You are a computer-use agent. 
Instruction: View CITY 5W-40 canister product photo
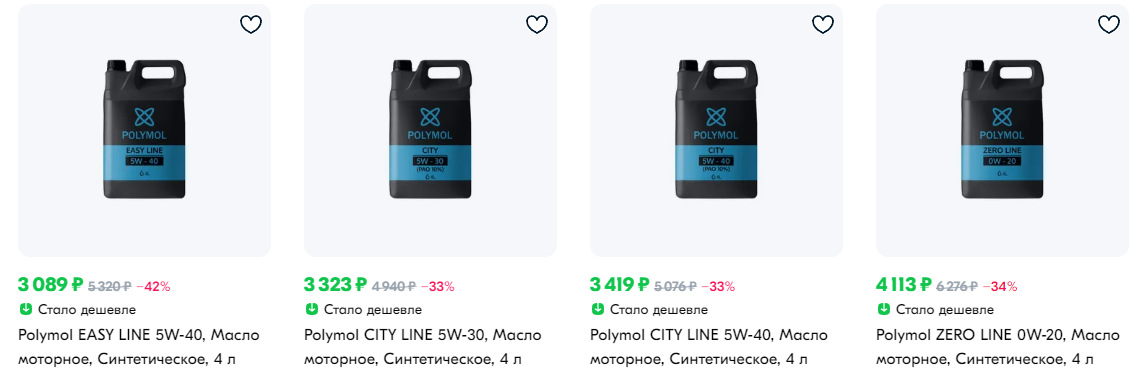(716, 130)
